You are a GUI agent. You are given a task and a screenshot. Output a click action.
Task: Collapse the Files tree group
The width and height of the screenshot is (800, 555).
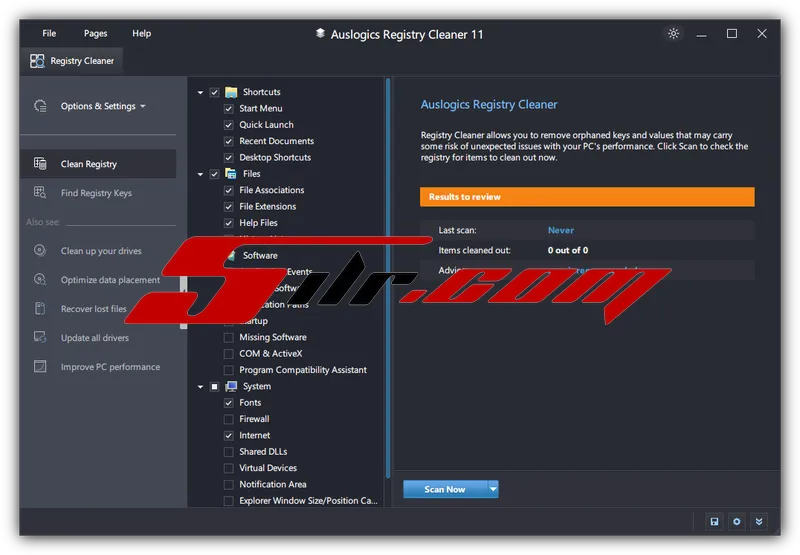[201, 174]
